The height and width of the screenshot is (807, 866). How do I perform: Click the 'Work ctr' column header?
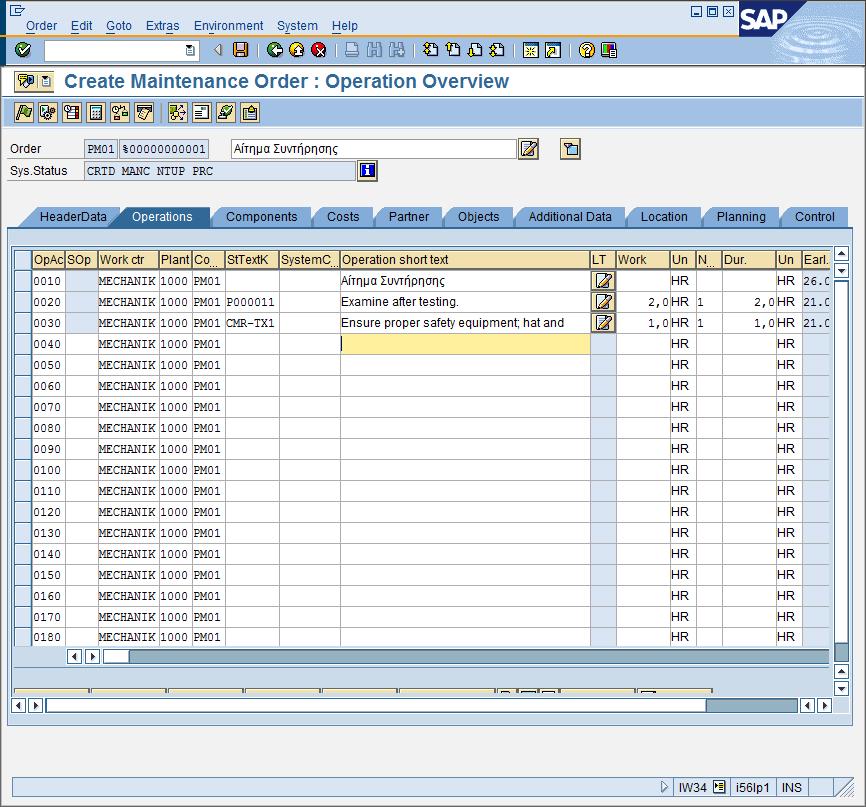tap(129, 260)
